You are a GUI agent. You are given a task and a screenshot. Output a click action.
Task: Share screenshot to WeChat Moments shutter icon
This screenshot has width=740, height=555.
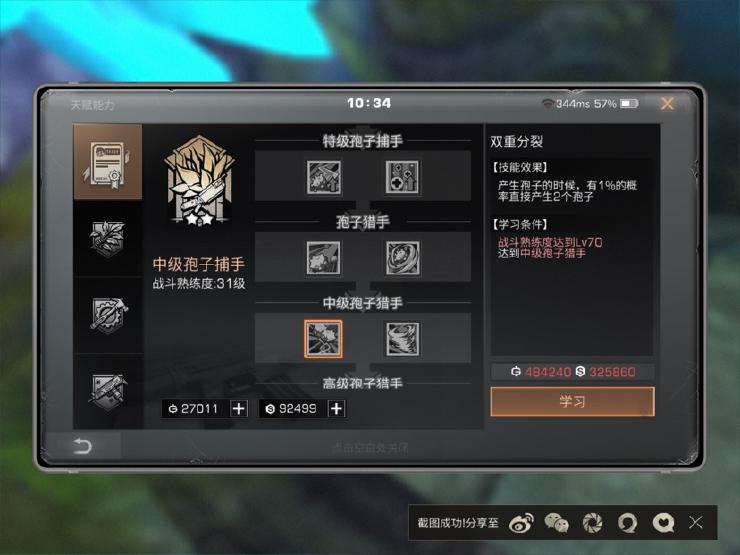[592, 523]
